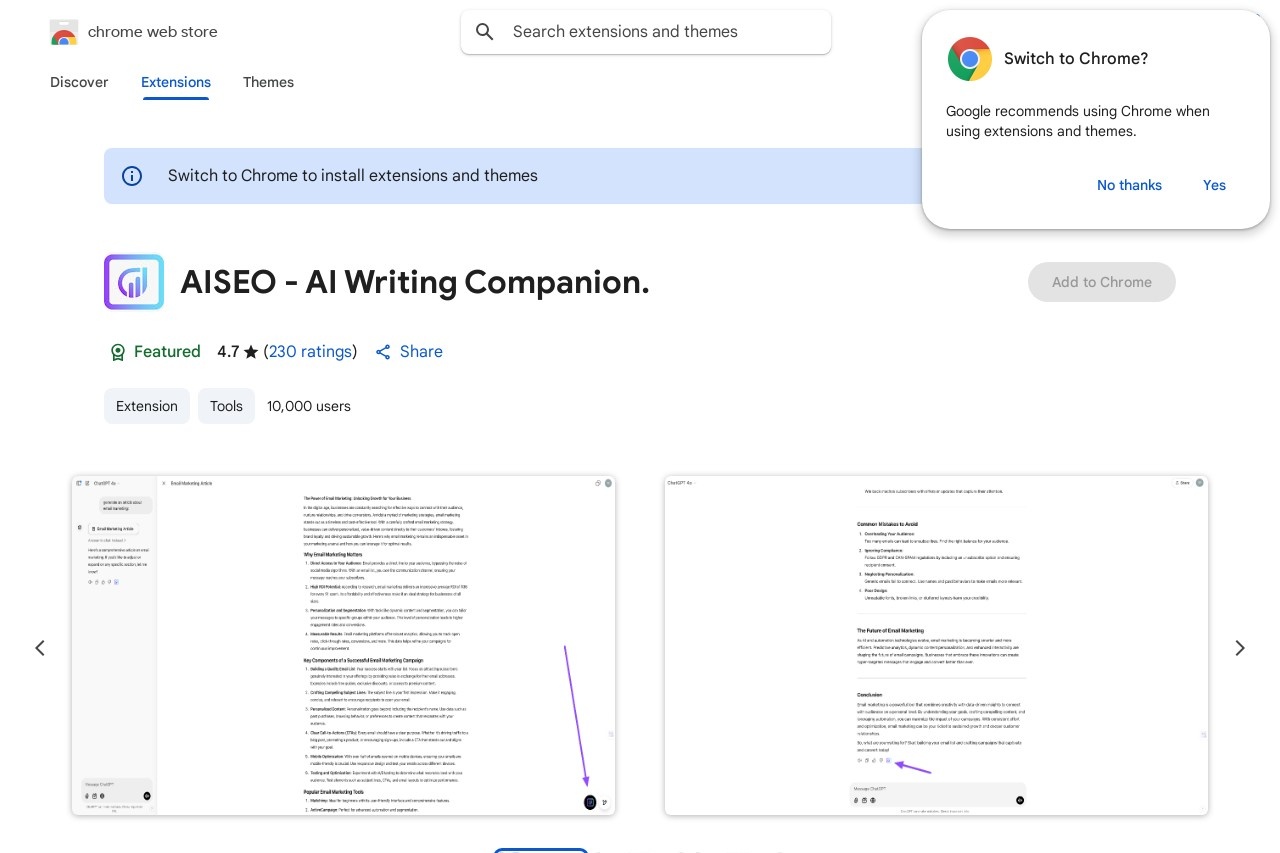
Task: Click the Chrome Web Store logo
Action: click(x=64, y=32)
